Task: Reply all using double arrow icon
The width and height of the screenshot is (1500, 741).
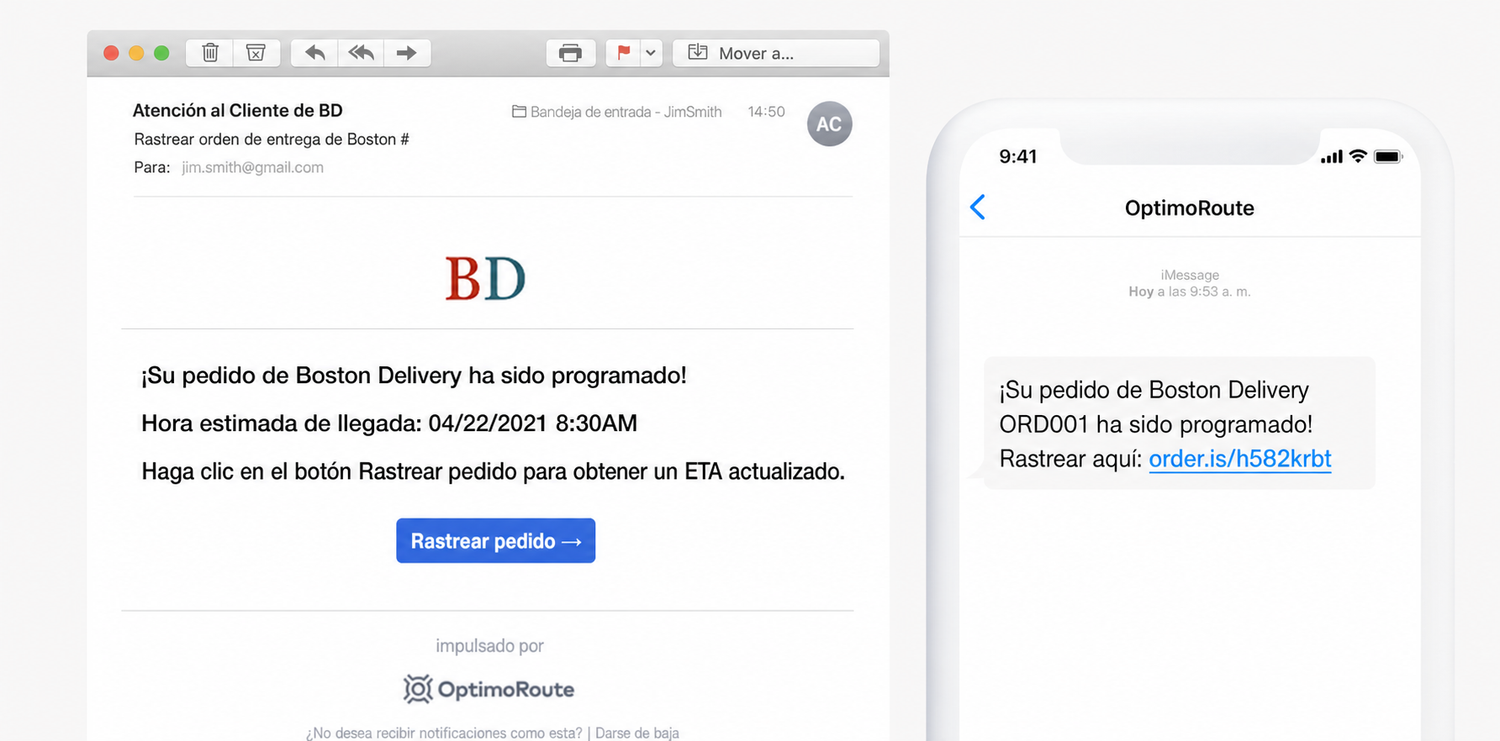Action: point(361,53)
